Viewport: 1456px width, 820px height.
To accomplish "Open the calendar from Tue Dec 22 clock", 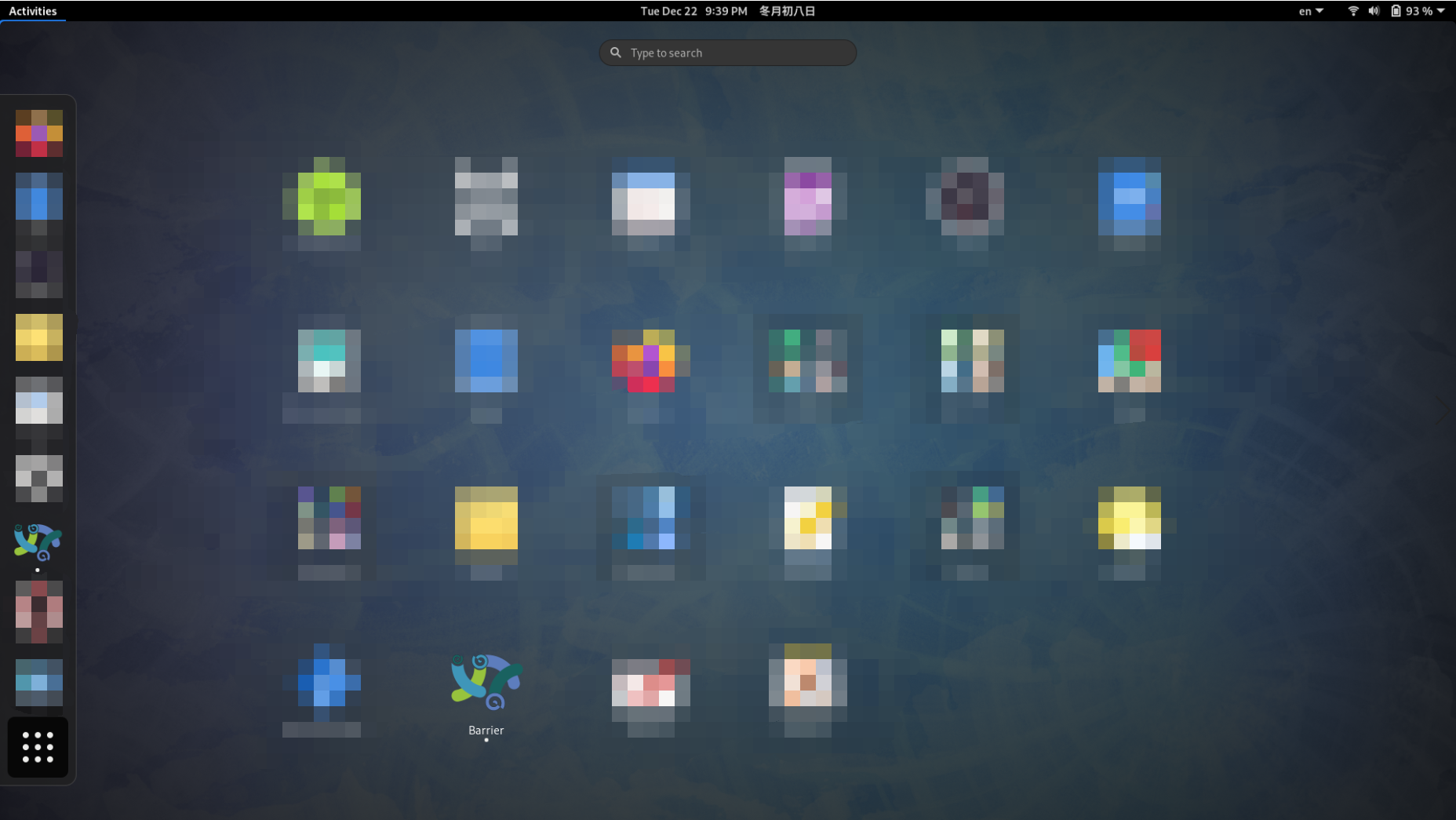I will [x=693, y=11].
